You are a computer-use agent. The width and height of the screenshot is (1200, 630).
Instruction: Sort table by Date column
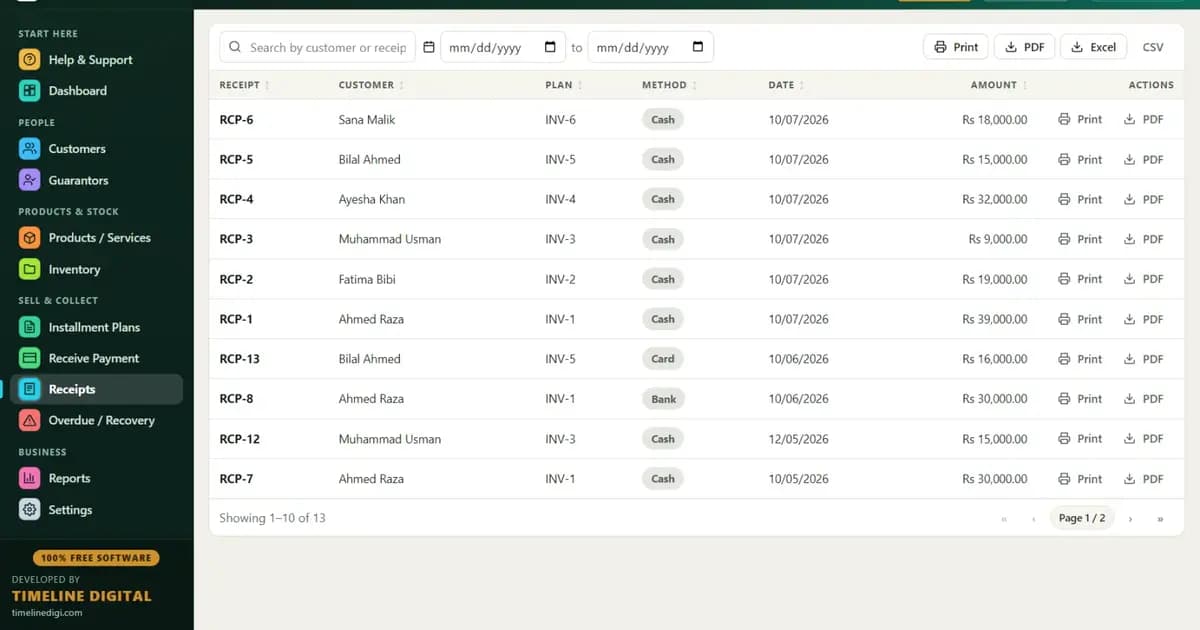786,85
